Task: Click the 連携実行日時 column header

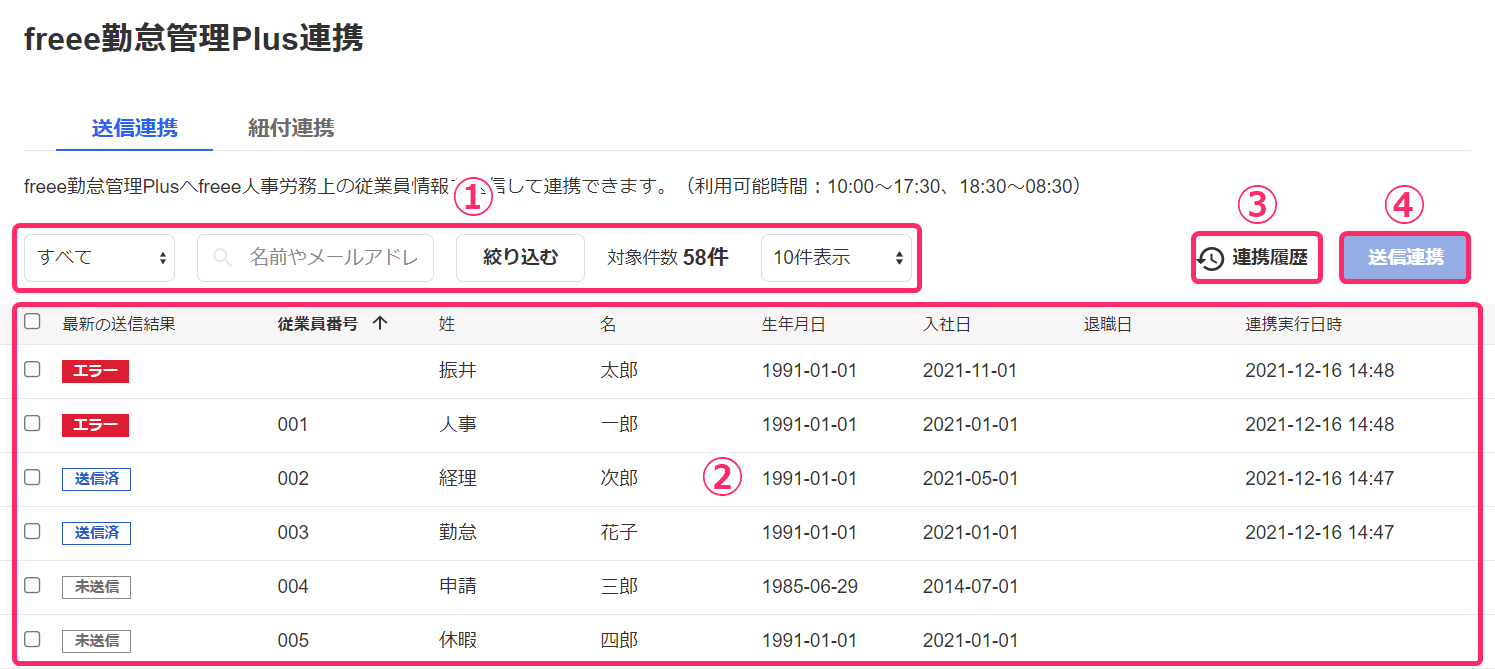Action: click(1293, 324)
